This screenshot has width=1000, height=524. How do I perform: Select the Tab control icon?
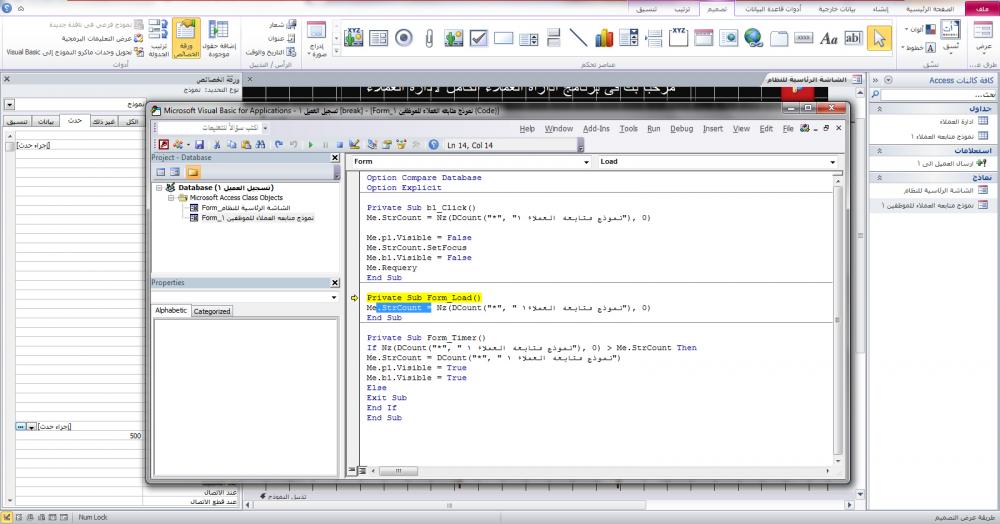[779, 38]
